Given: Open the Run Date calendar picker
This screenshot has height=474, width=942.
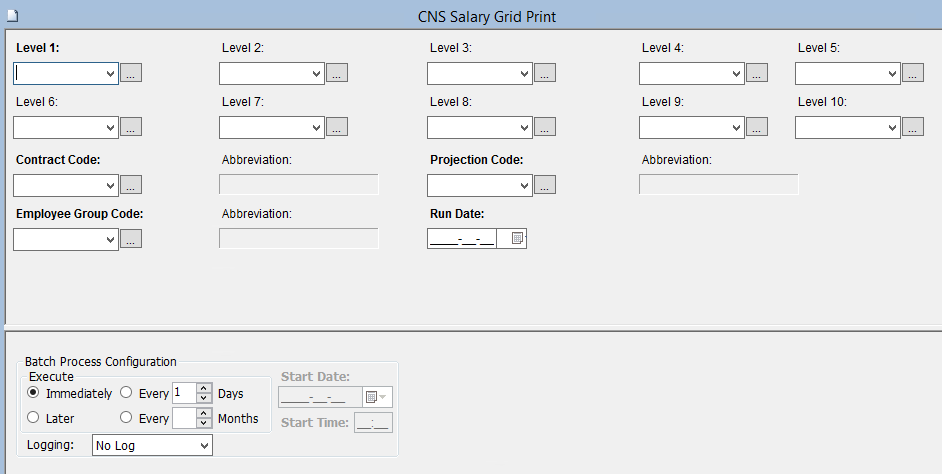Looking at the screenshot, I should (x=517, y=239).
